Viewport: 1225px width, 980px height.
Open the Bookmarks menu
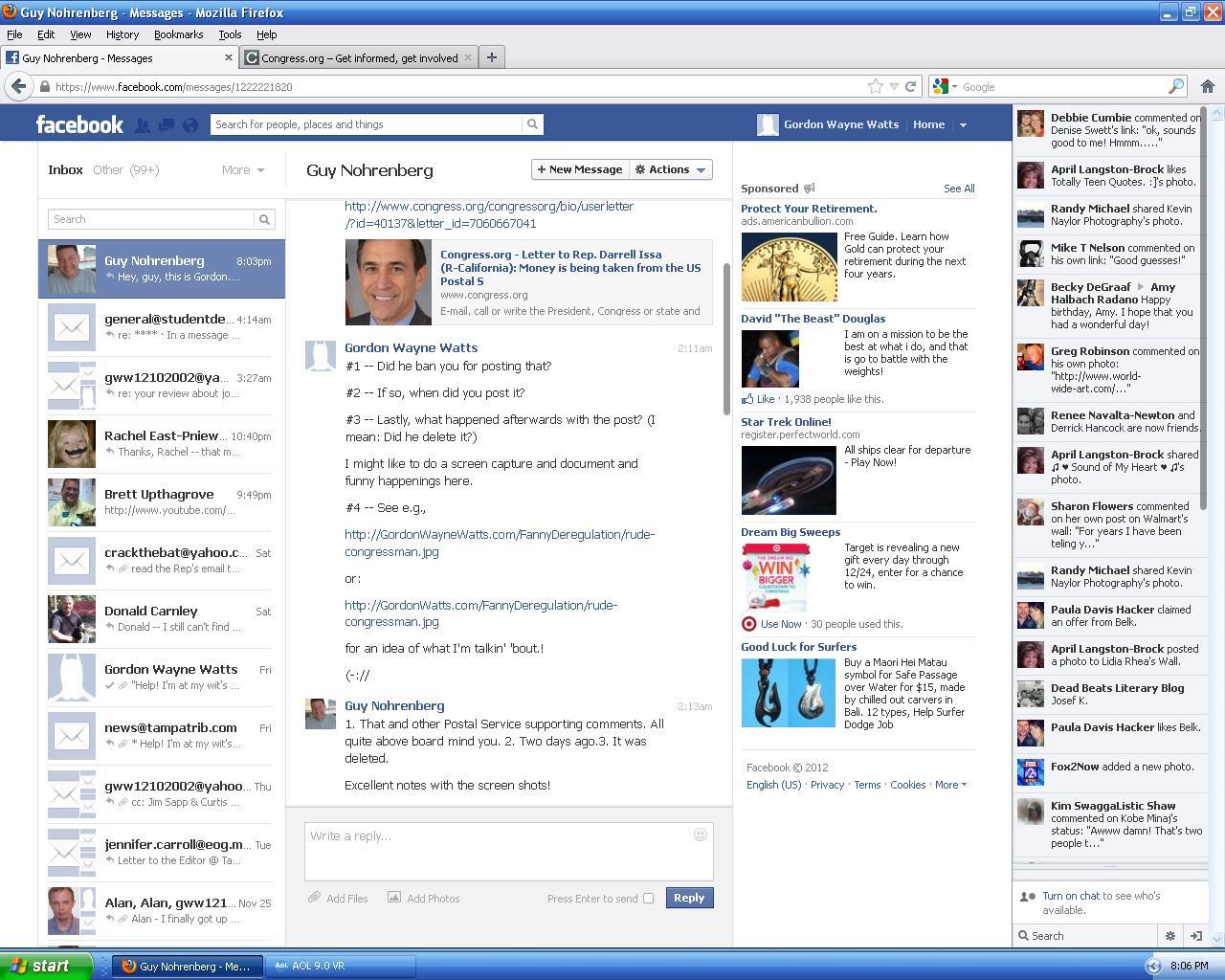(178, 34)
